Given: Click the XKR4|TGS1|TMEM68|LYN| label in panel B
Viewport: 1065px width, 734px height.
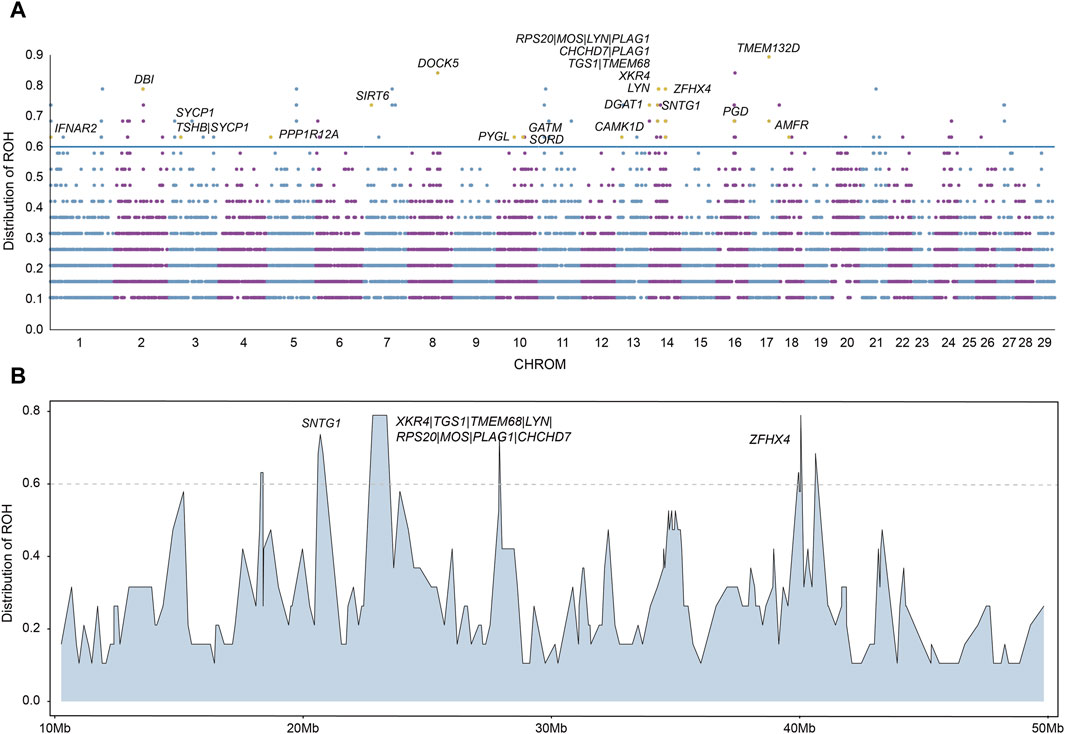Looking at the screenshot, I should point(474,422).
